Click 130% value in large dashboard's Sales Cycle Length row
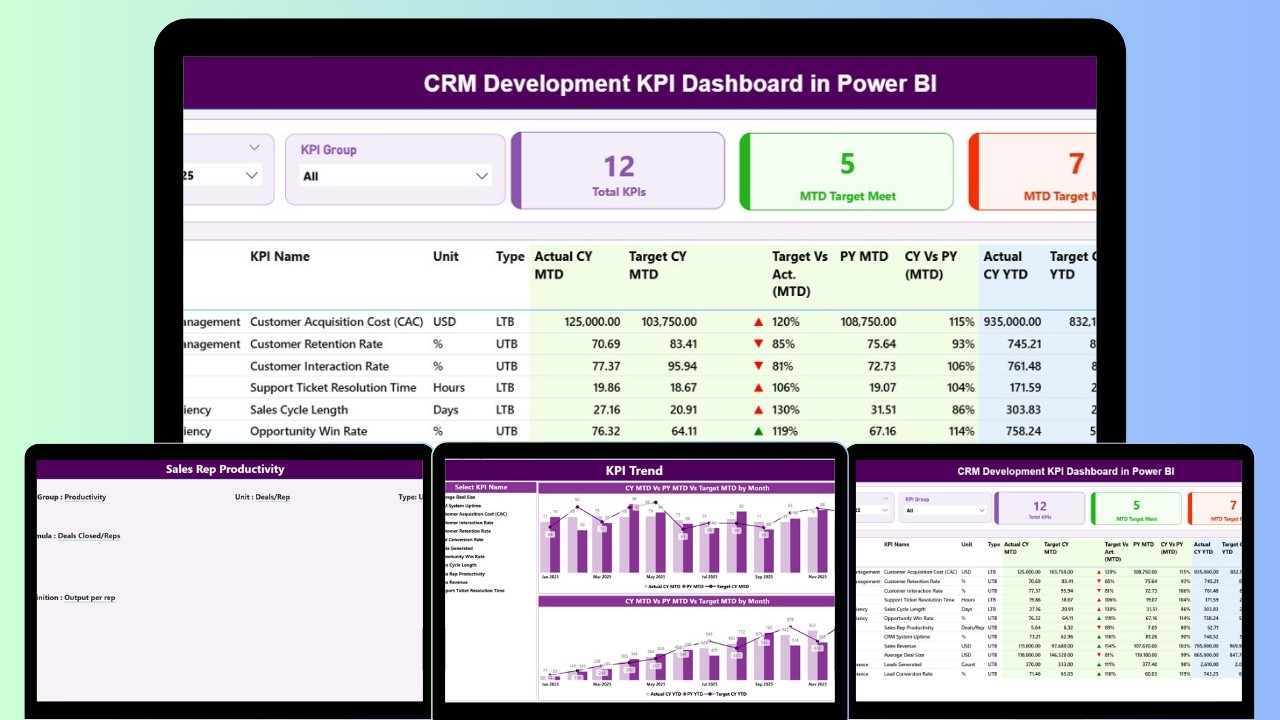The image size is (1280, 720). click(x=786, y=410)
